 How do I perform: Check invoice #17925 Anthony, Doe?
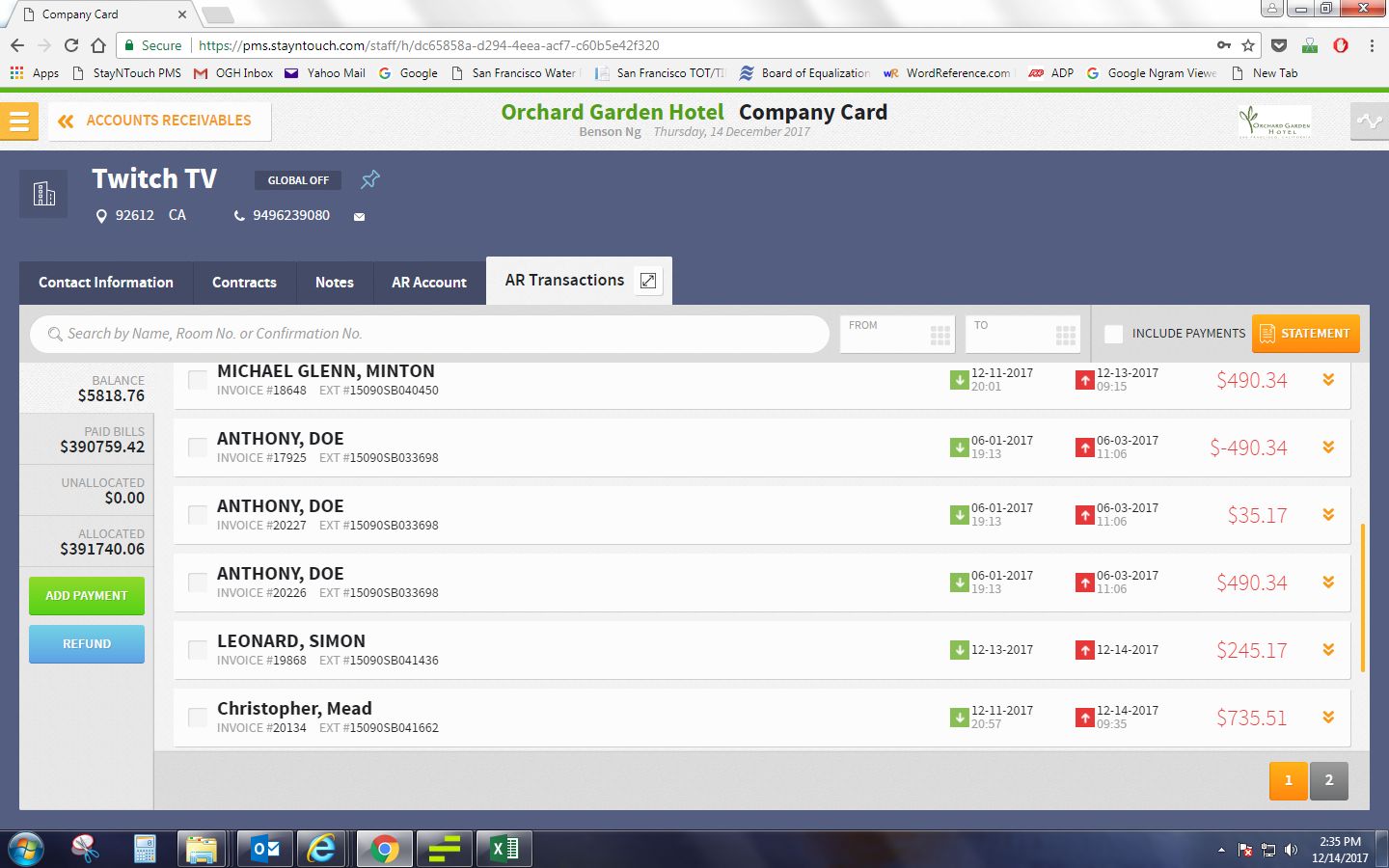pos(197,448)
